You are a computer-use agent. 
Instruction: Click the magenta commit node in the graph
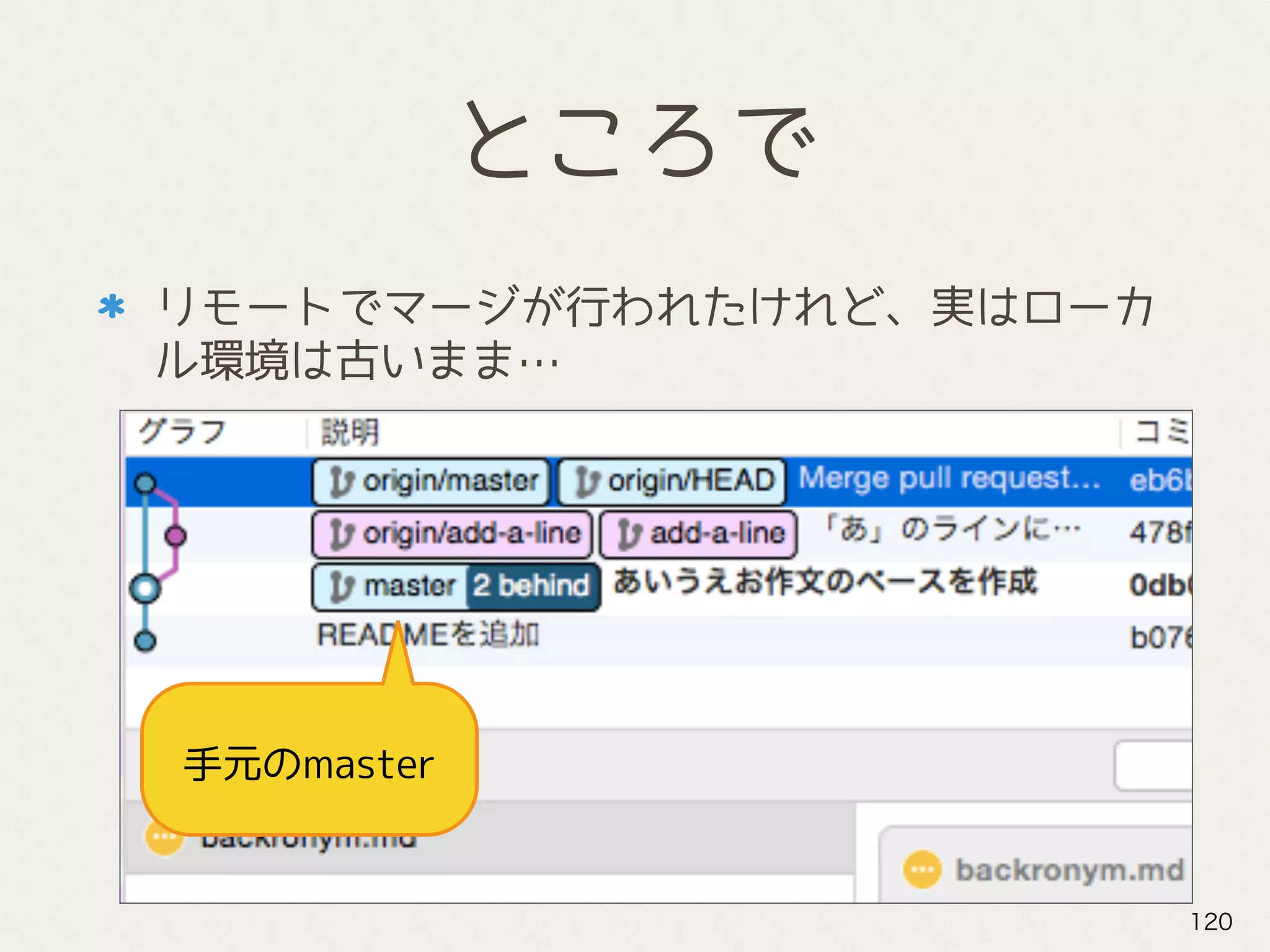[x=175, y=535]
